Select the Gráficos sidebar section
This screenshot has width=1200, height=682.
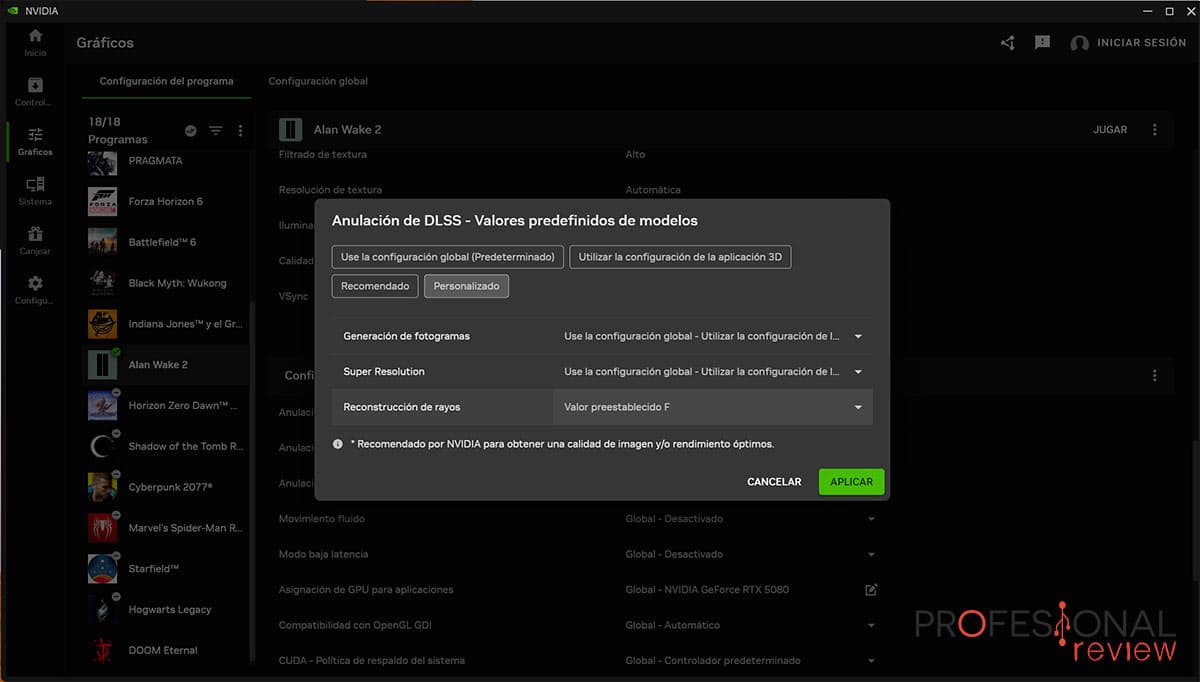click(x=35, y=141)
